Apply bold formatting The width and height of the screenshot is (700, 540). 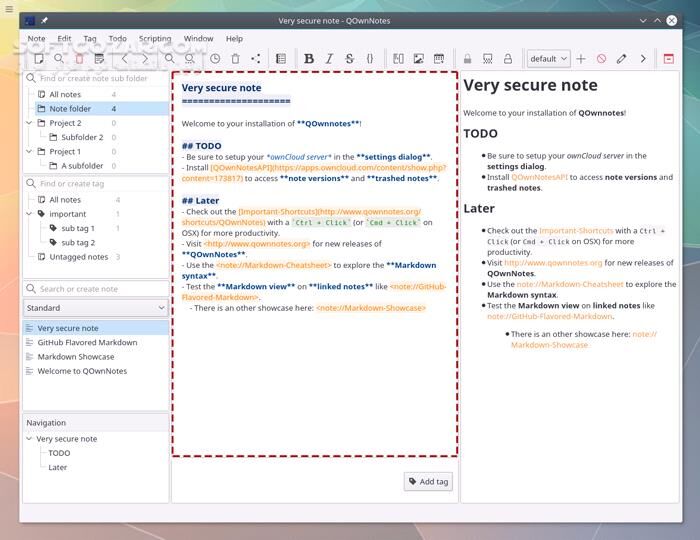point(308,58)
